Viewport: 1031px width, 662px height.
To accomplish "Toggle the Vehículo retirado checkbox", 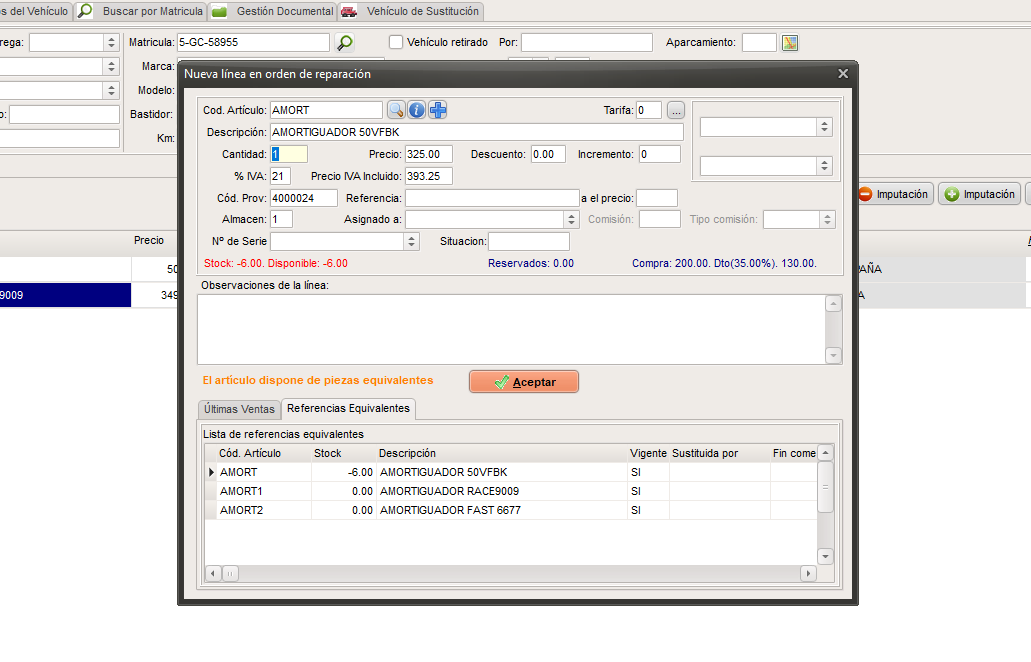I will pyautogui.click(x=396, y=42).
